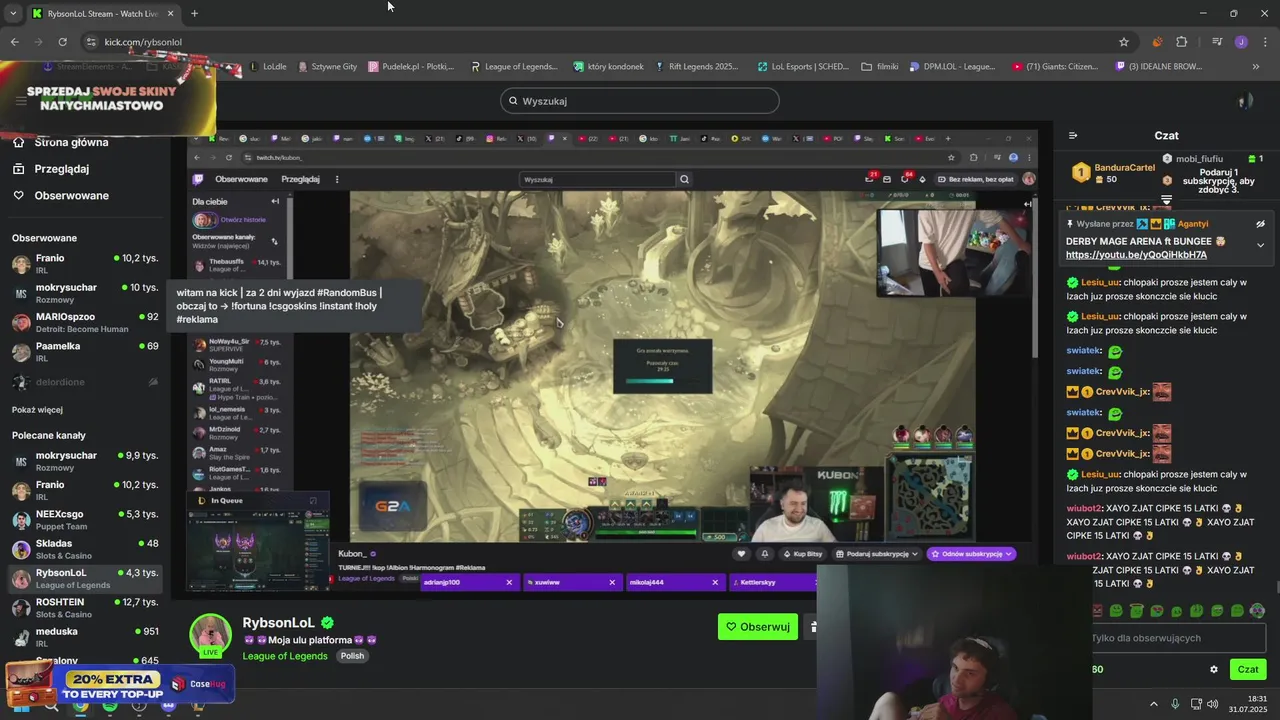Open Sztywne Gity bookmark

[x=326, y=67]
